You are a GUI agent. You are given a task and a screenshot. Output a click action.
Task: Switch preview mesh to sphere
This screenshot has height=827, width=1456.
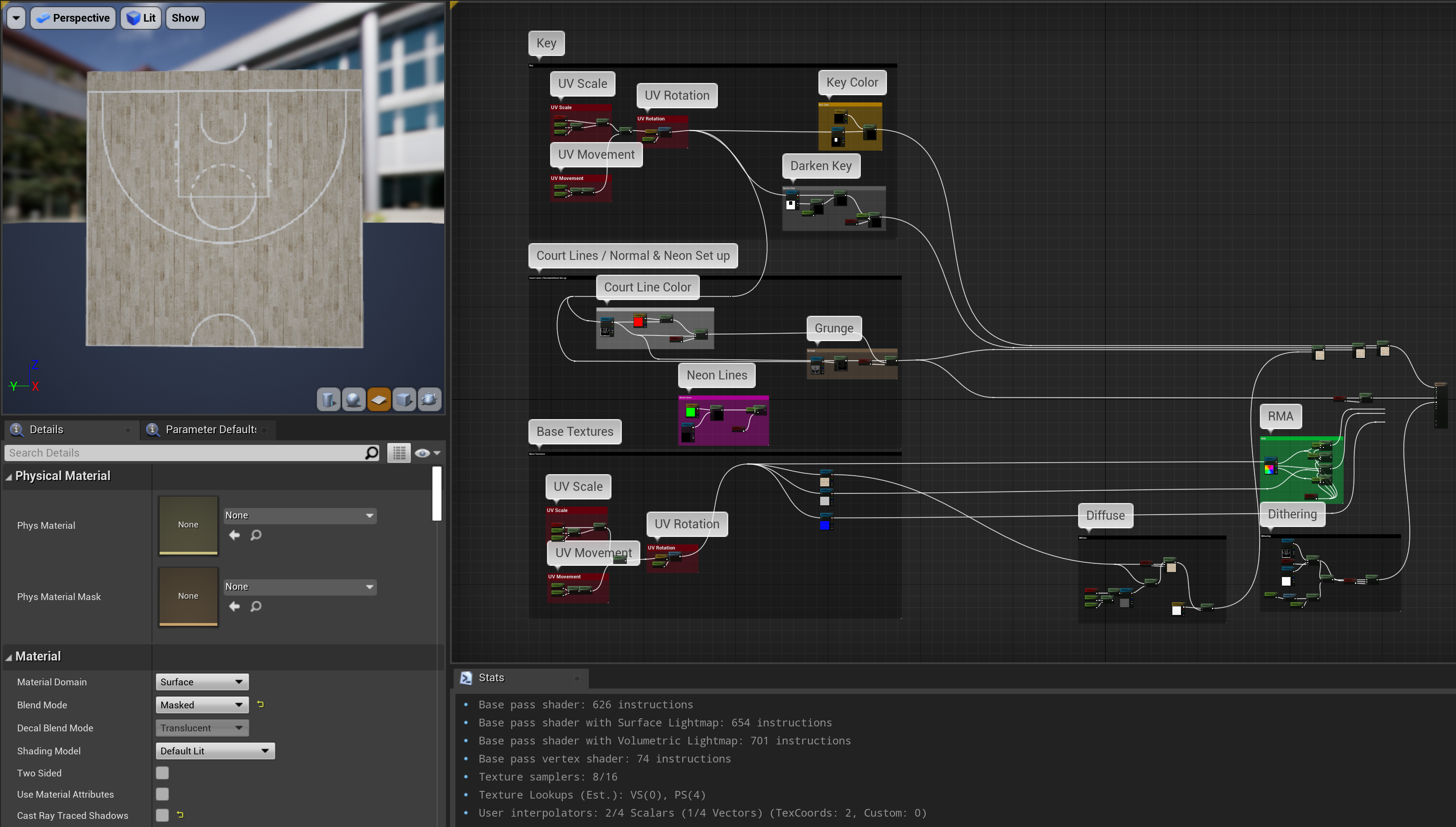tap(354, 399)
